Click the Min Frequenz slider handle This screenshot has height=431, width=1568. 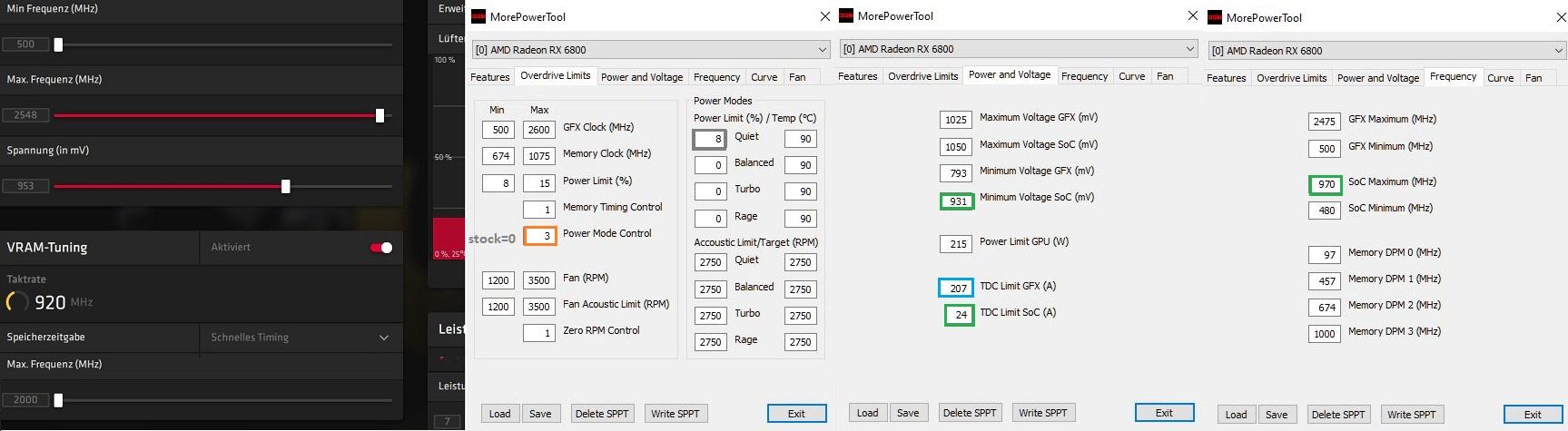click(x=58, y=44)
